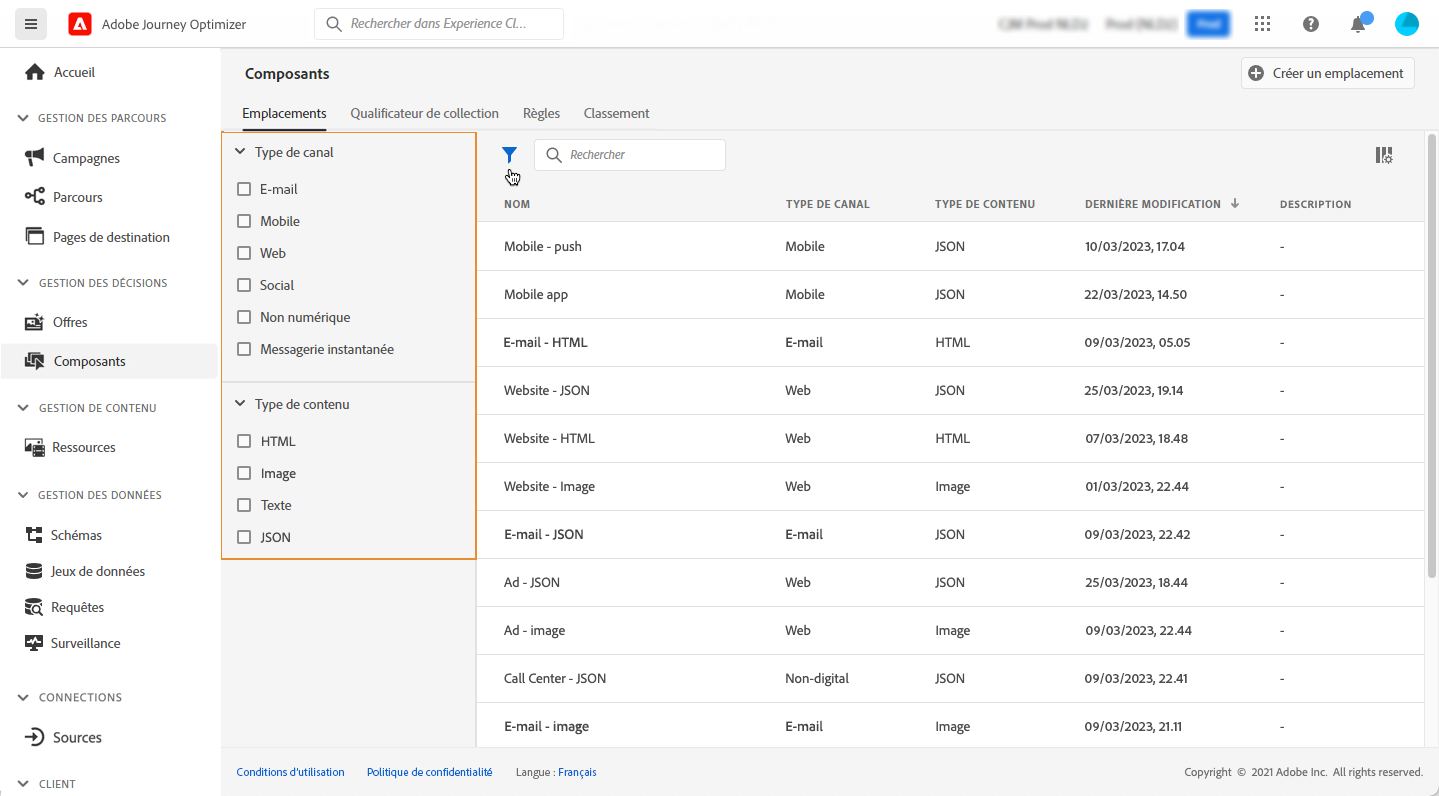Open the notifications bell
Viewport: 1439px width, 796px height.
pos(1358,24)
